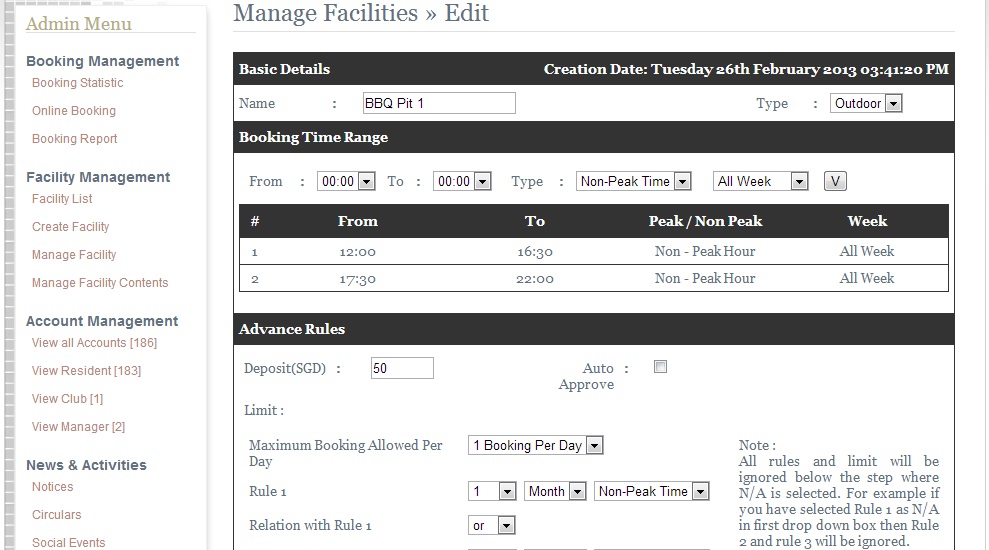Expand the From time dropdown
The image size is (989, 550).
(346, 182)
